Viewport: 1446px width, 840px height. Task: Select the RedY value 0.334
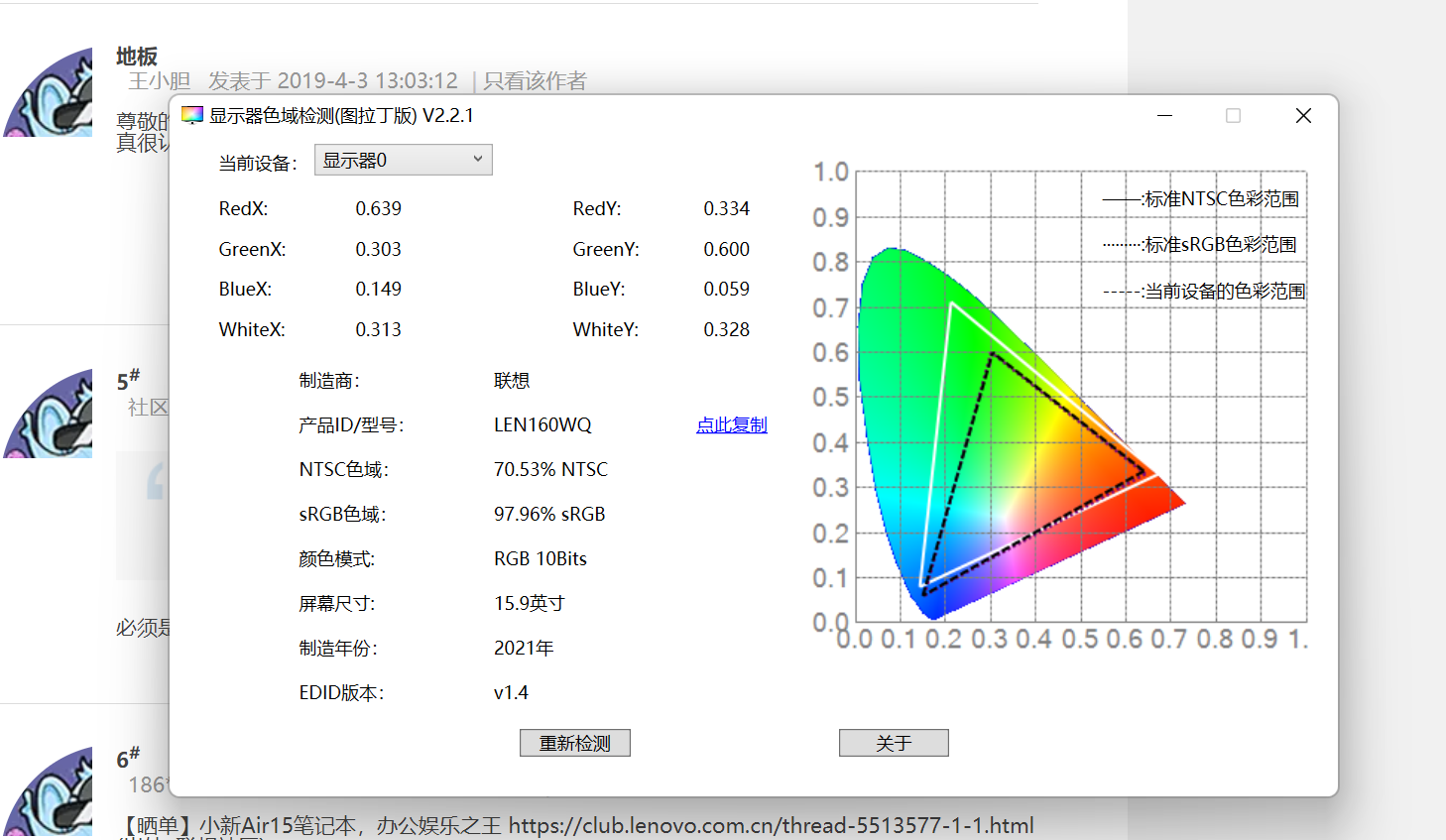click(726, 208)
